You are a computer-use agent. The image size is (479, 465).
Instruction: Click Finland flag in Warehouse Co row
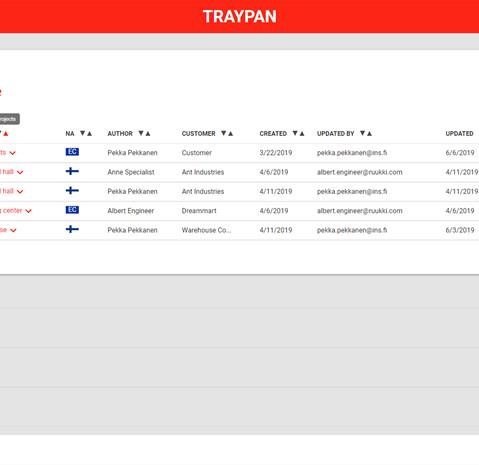[72, 229]
